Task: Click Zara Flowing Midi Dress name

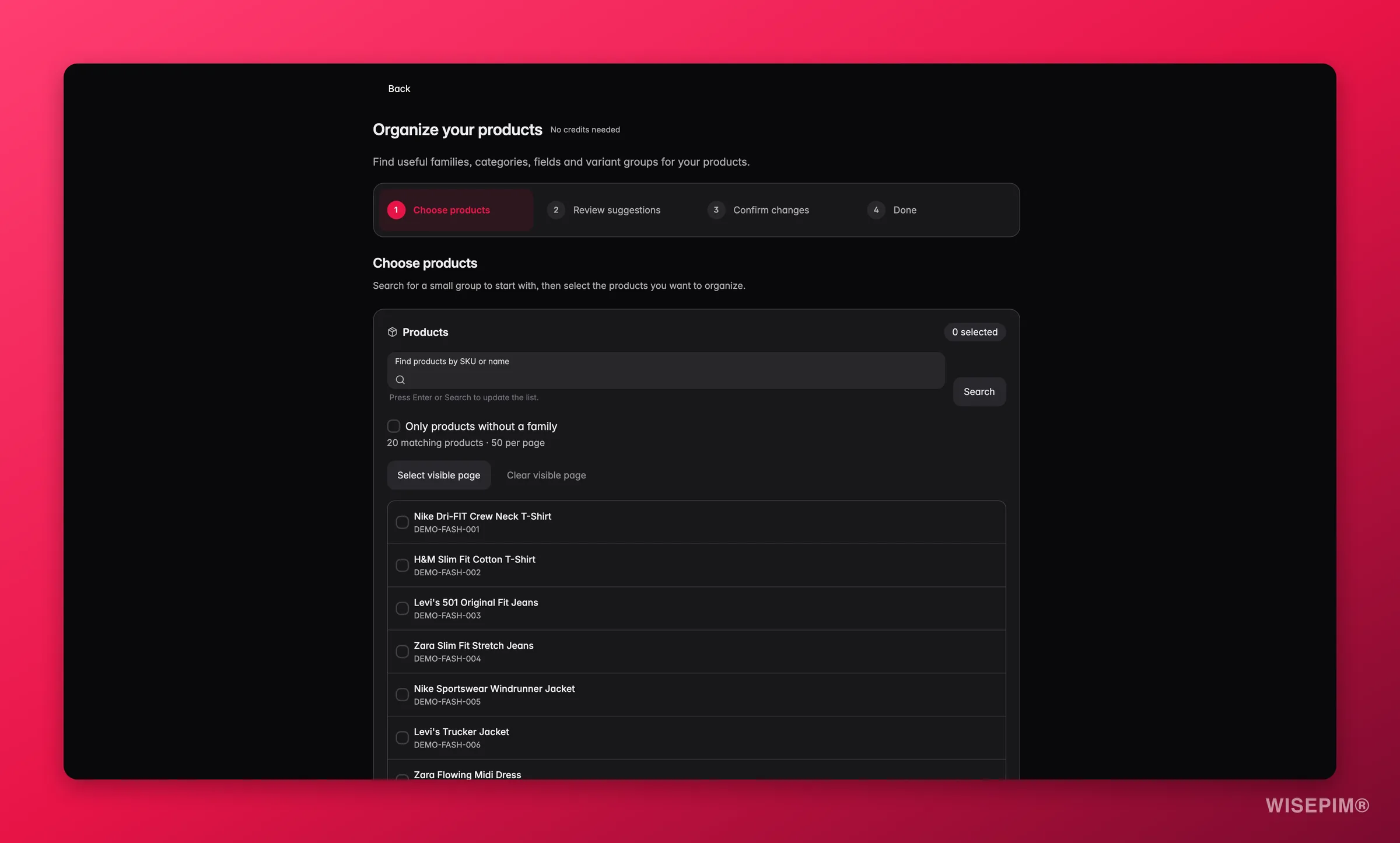Action: point(467,775)
